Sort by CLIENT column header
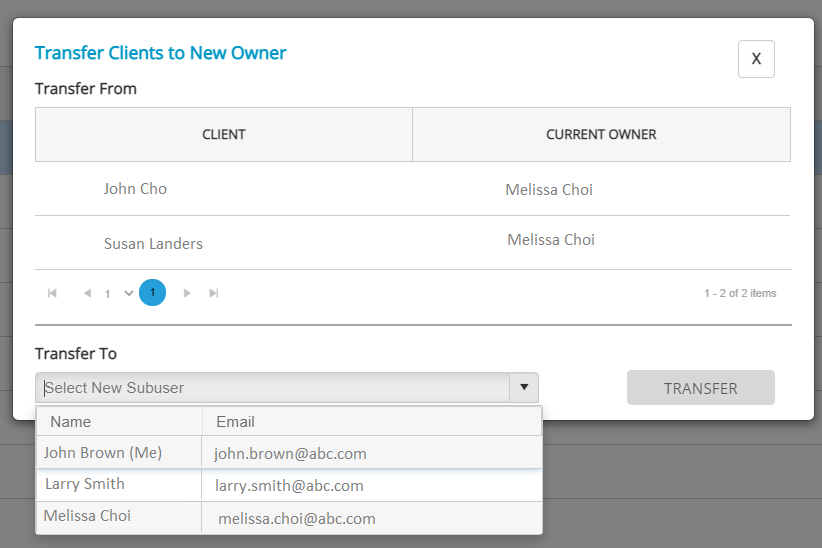822x548 pixels. [224, 135]
